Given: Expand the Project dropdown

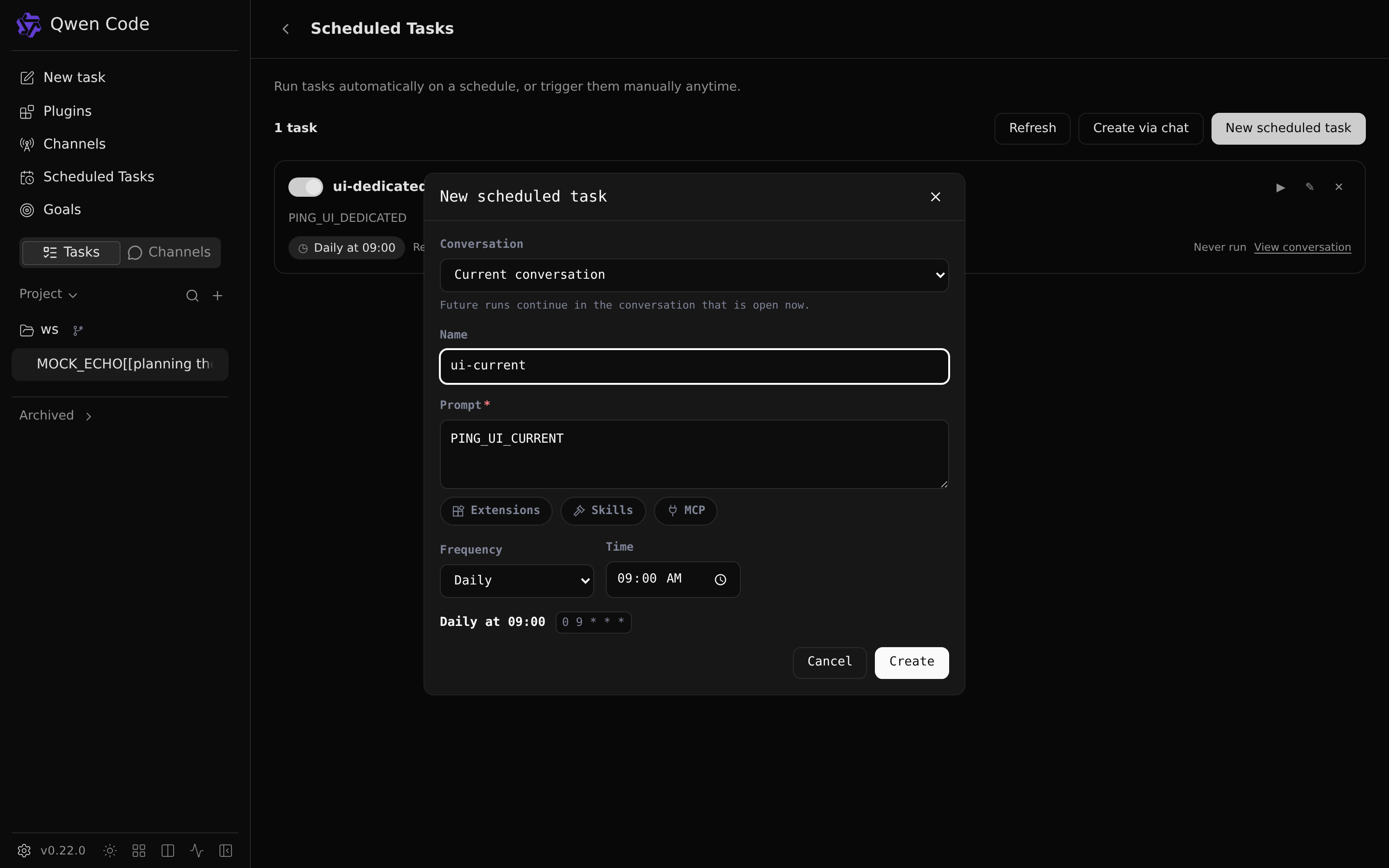Looking at the screenshot, I should pyautogui.click(x=48, y=294).
